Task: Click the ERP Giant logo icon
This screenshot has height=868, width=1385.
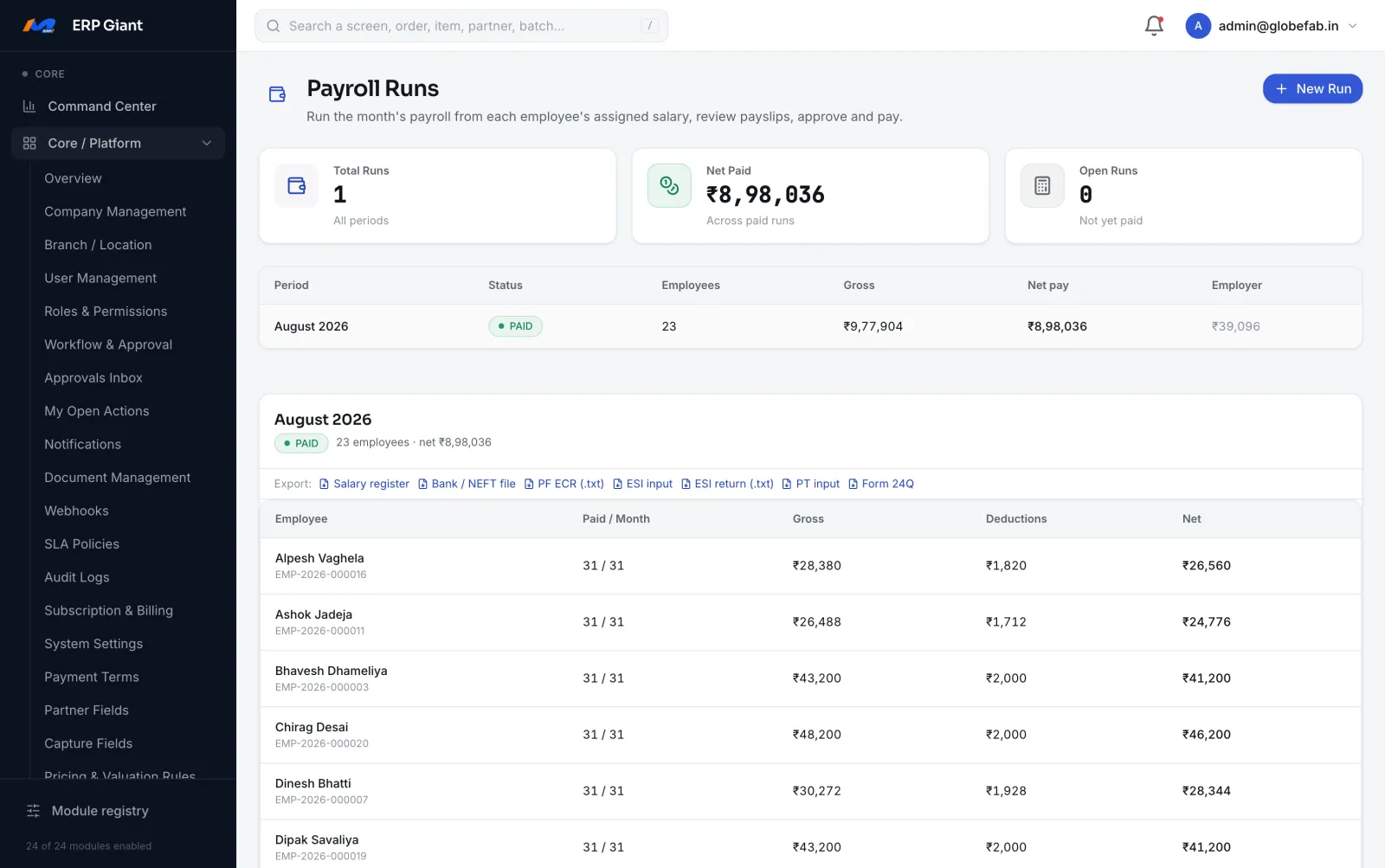Action: (x=39, y=25)
